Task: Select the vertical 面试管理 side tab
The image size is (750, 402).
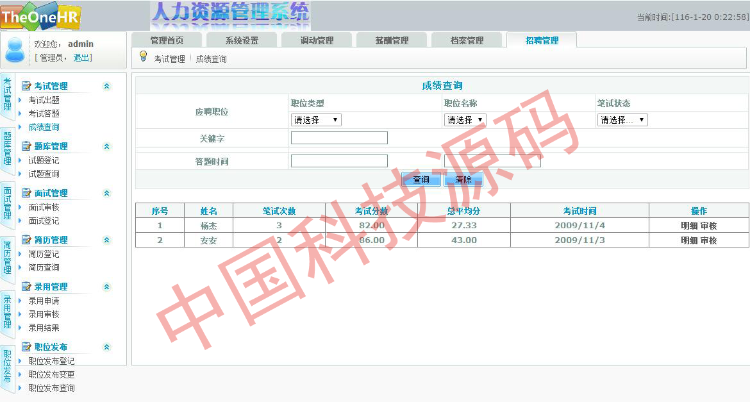Action: click(x=7, y=203)
